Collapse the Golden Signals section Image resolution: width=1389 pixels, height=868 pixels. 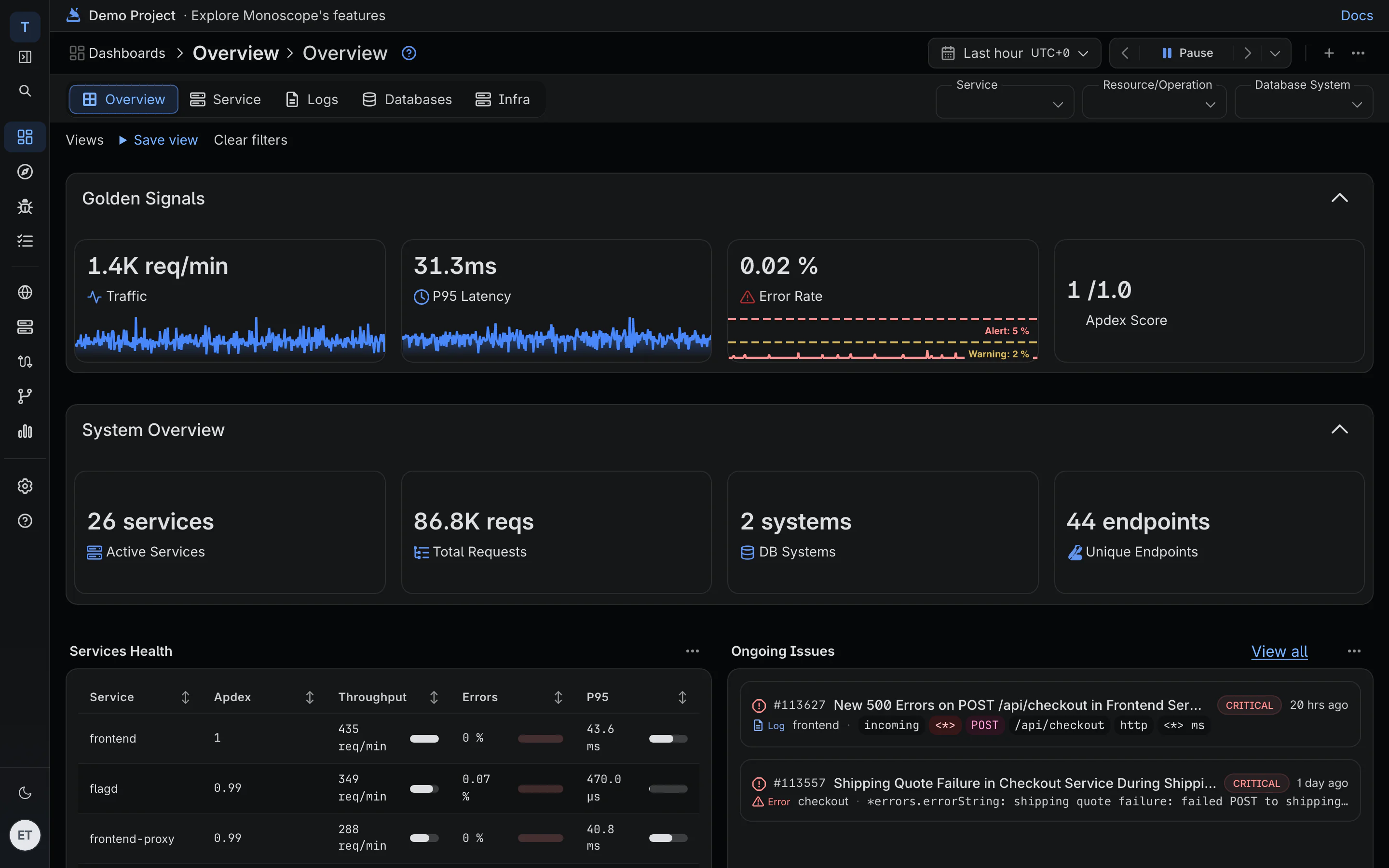pyautogui.click(x=1339, y=198)
